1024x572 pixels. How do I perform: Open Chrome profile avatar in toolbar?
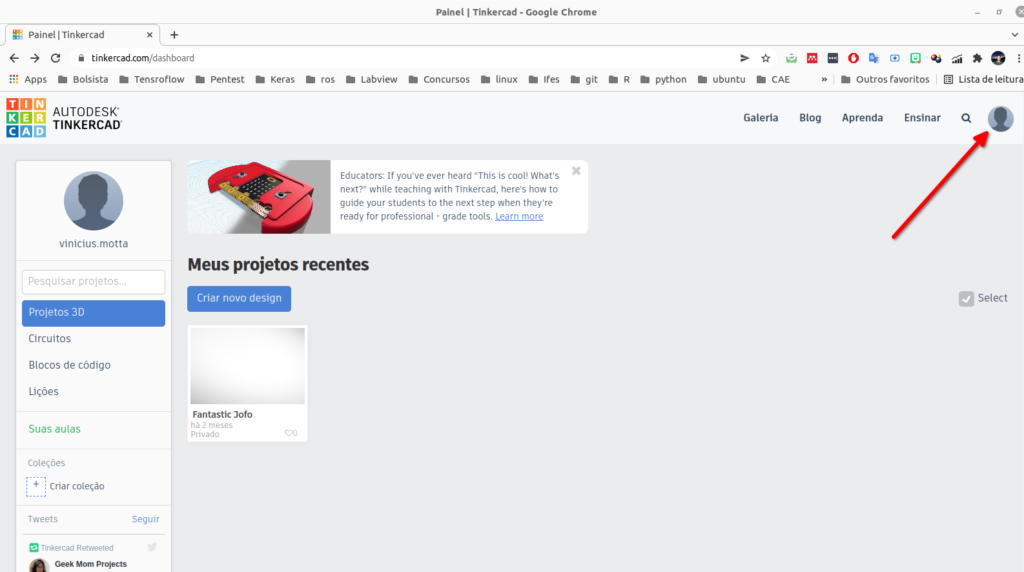pos(998,58)
